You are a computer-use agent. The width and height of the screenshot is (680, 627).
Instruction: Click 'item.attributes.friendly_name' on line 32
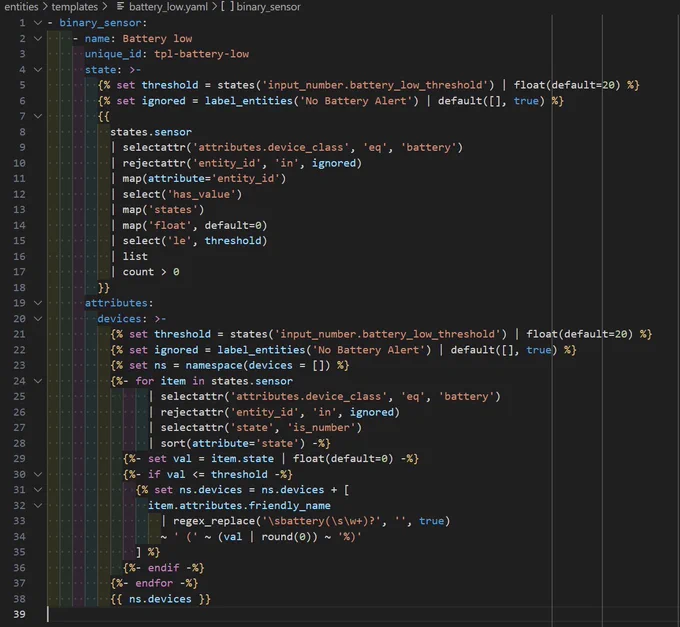[239, 506]
